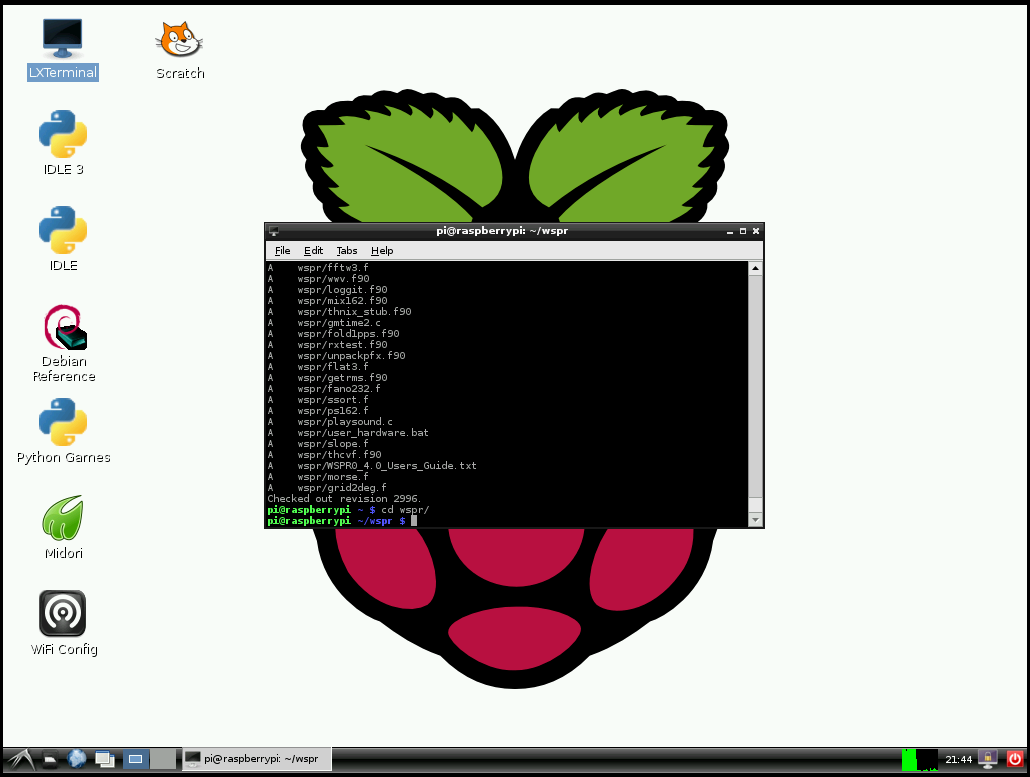Open the LXDE start menu in the taskbar
Image resolution: width=1030 pixels, height=777 pixels.
point(20,759)
